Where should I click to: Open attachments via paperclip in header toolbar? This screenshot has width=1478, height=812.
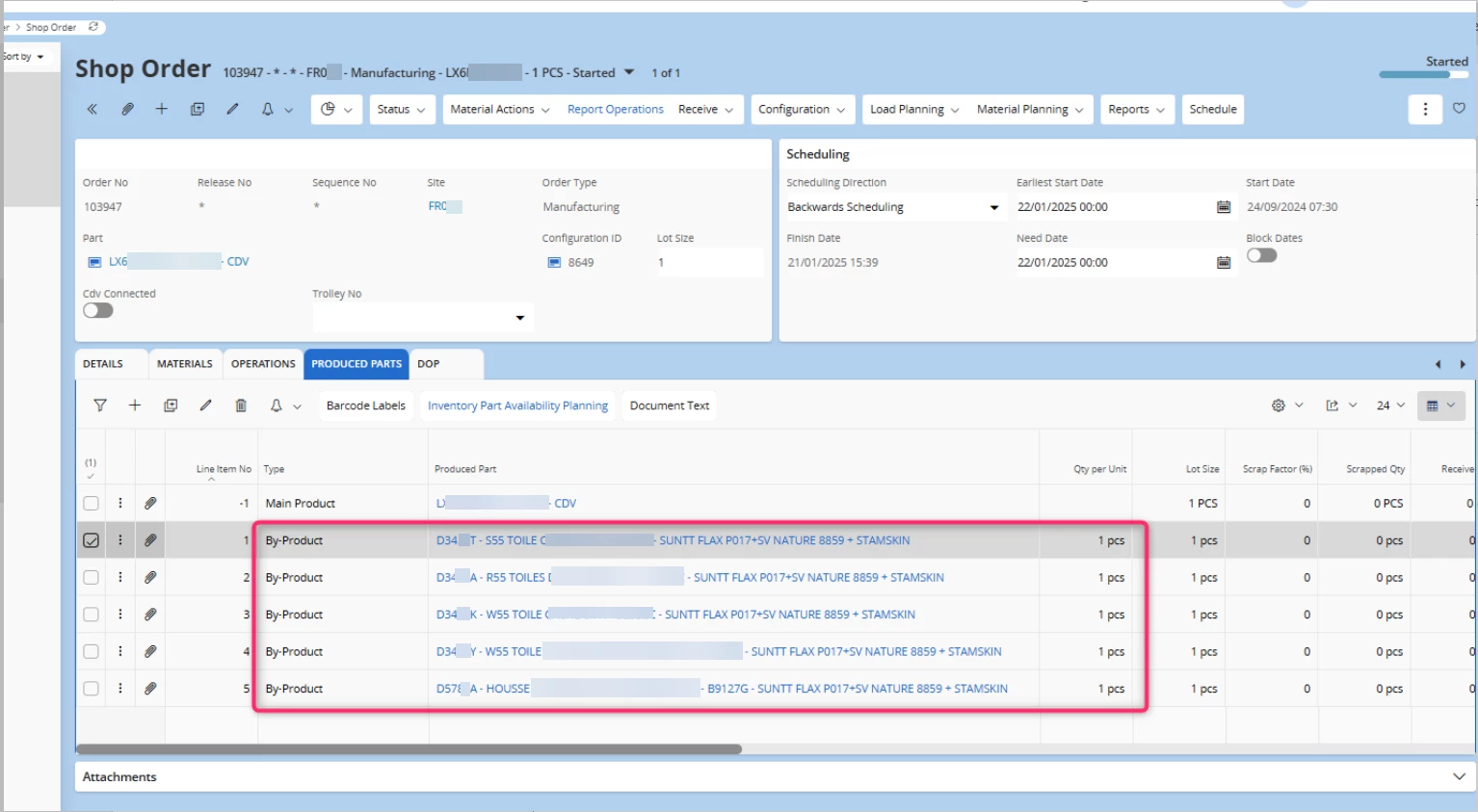(127, 110)
